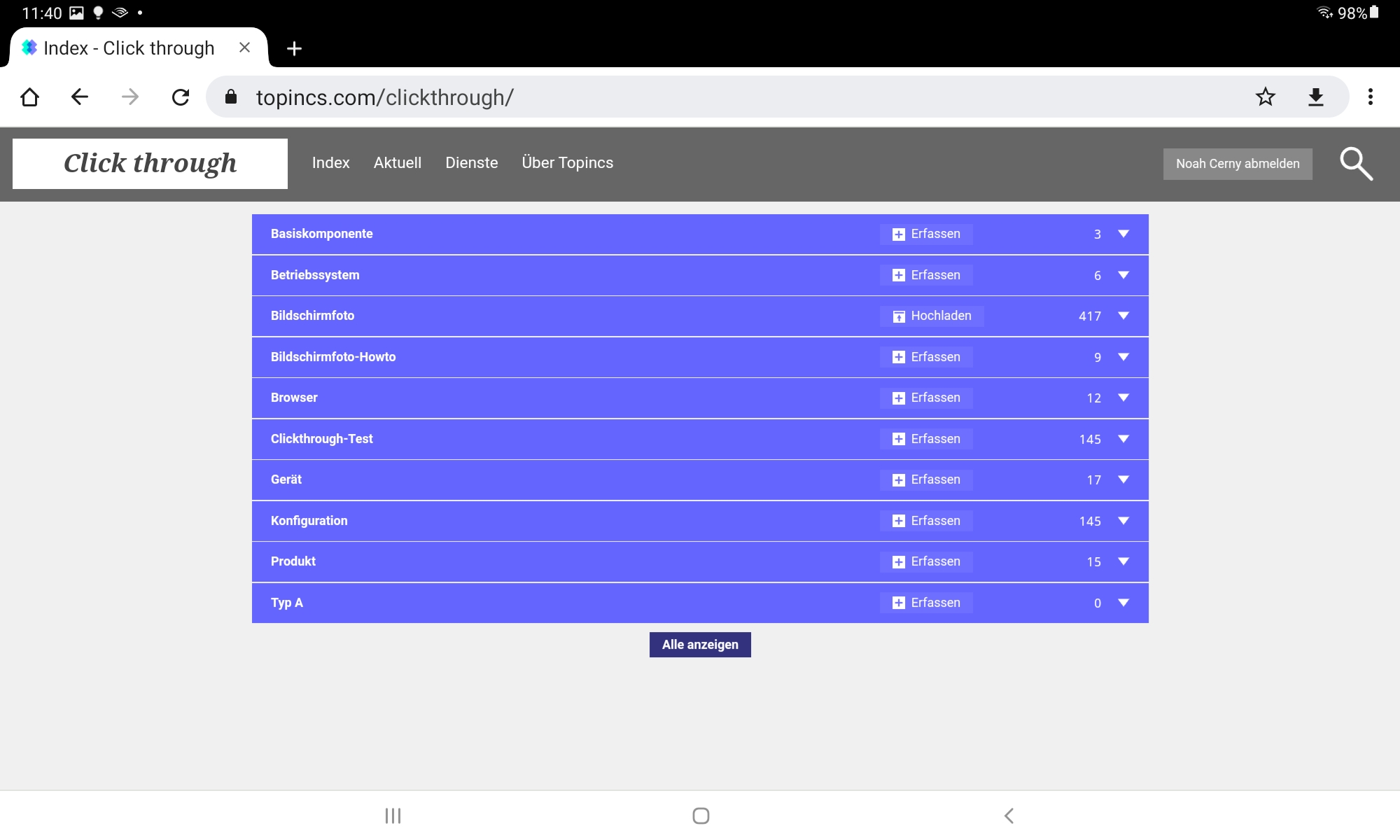Click the Hochladen upload icon for Bildschirmfoto
1400x840 pixels.
[x=898, y=316]
